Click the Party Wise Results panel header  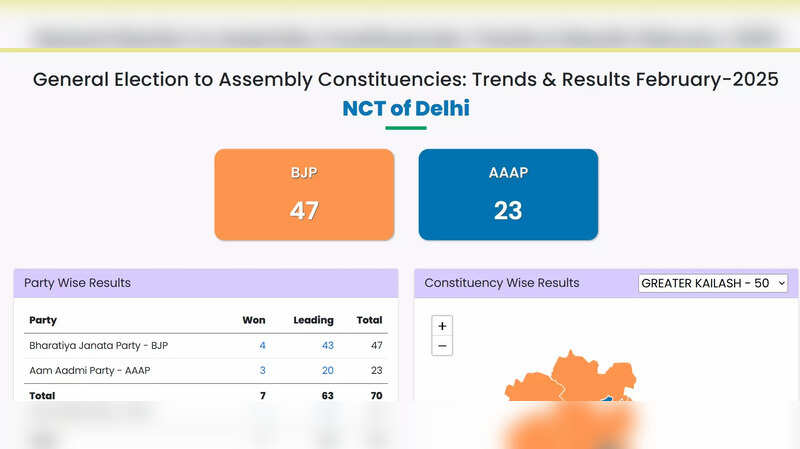pyautogui.click(x=78, y=283)
